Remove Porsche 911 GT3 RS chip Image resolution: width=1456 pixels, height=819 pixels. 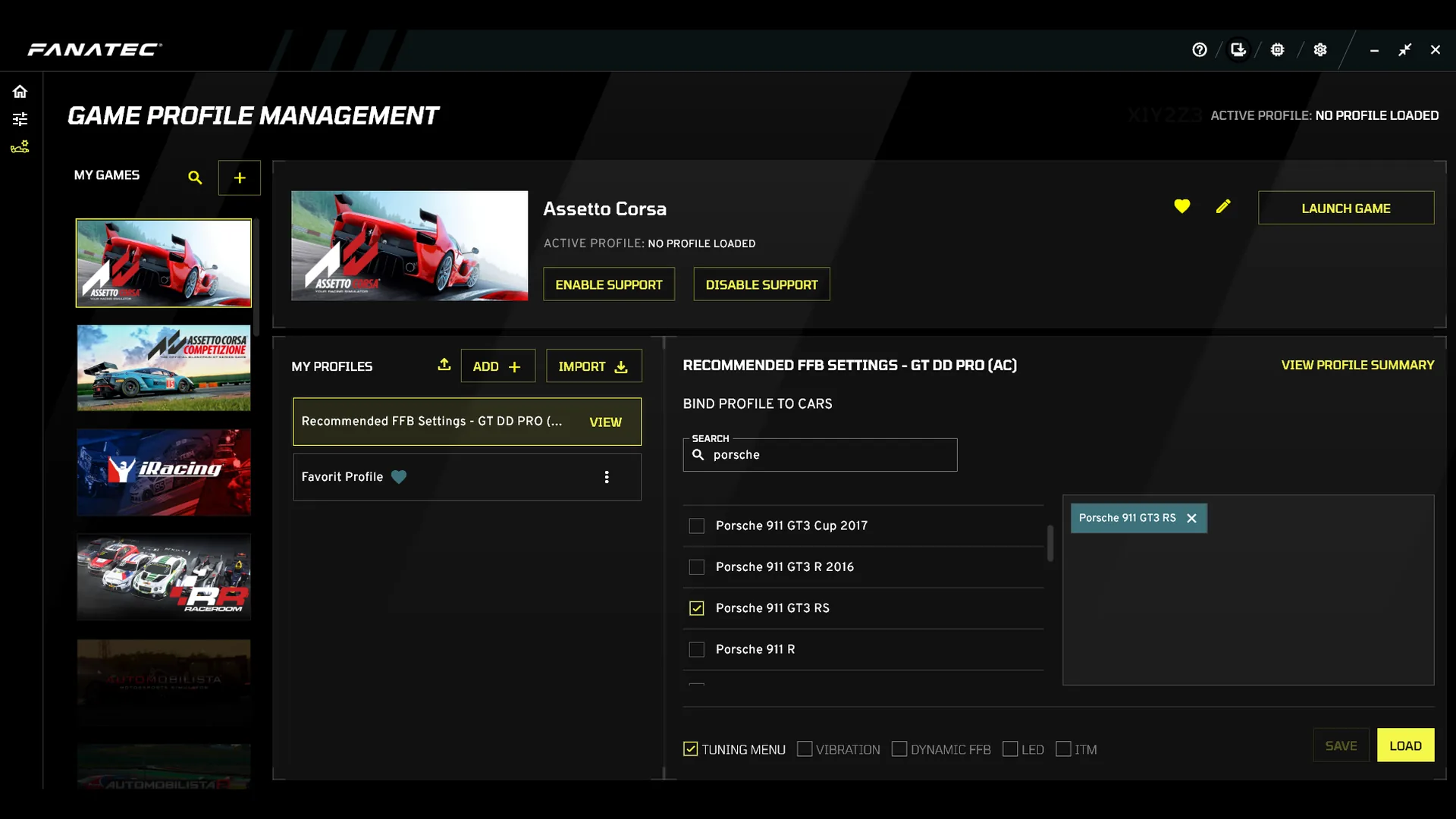click(1191, 518)
